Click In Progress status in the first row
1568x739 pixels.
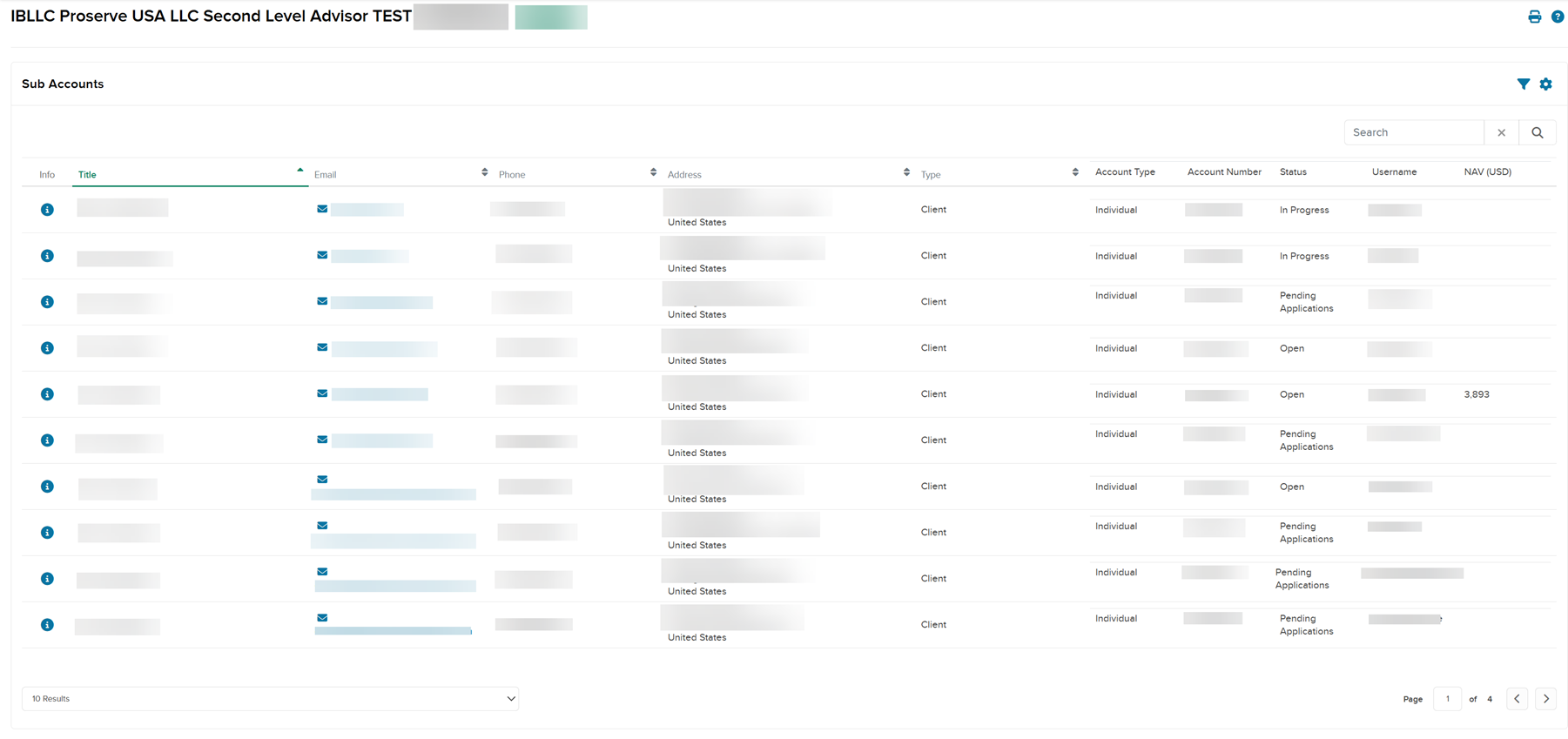[1304, 210]
